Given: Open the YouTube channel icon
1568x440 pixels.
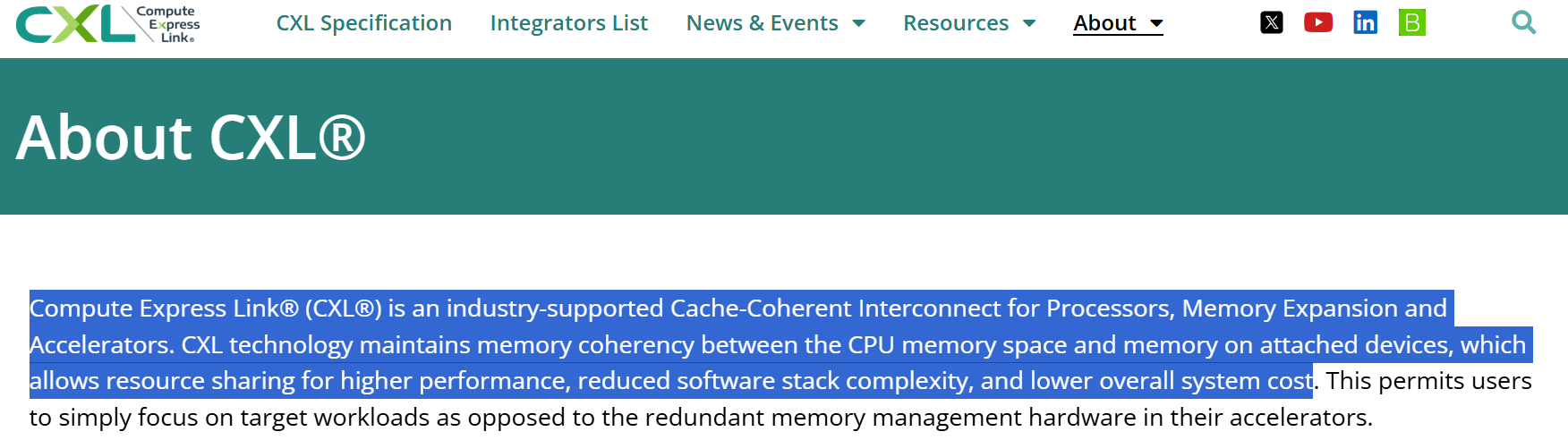Looking at the screenshot, I should [1318, 22].
